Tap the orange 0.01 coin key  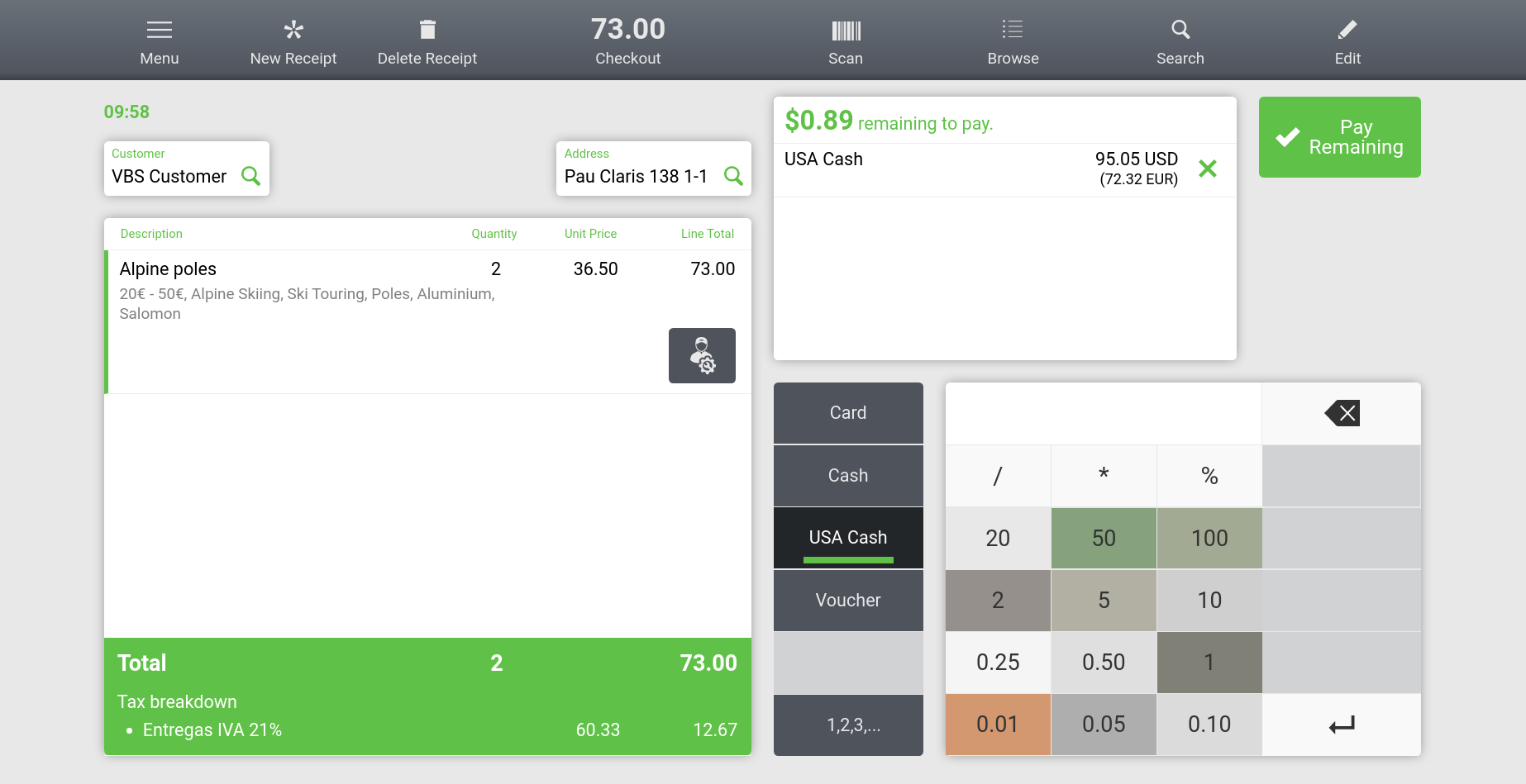998,724
